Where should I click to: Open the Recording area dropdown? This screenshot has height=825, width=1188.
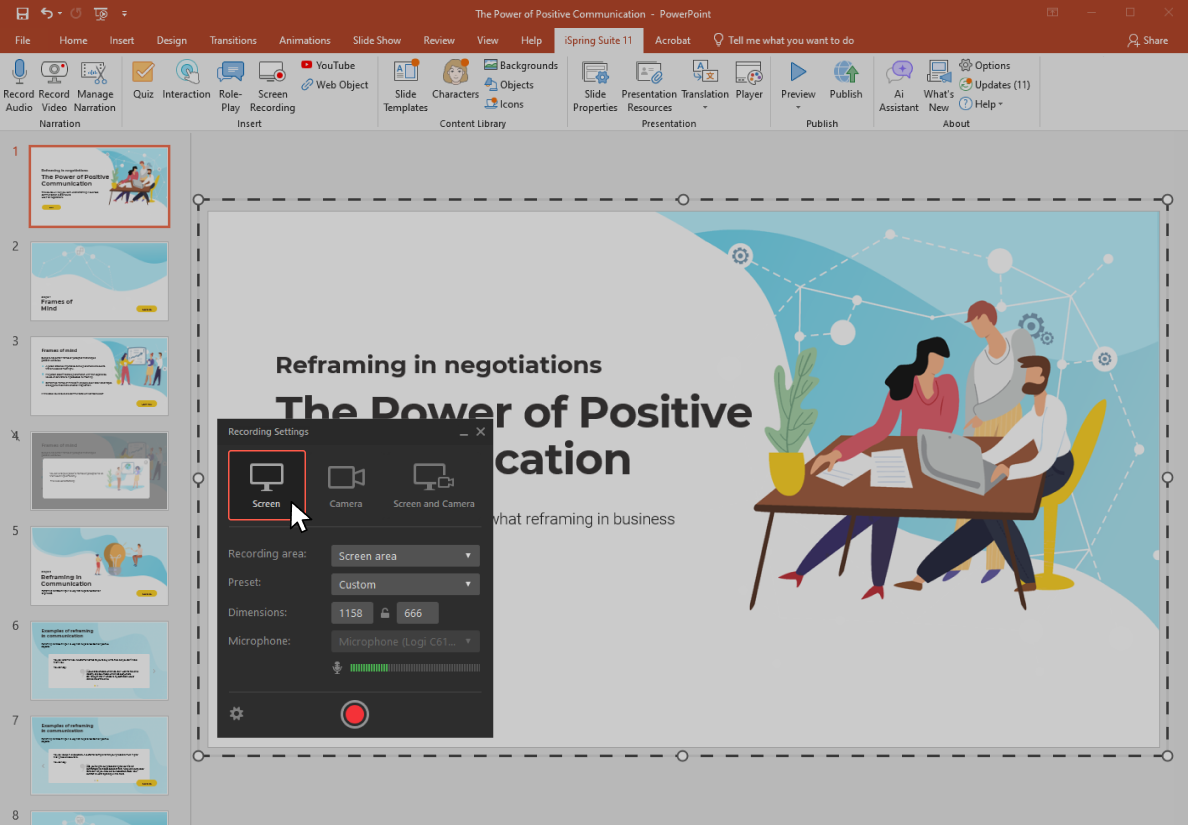click(x=404, y=555)
